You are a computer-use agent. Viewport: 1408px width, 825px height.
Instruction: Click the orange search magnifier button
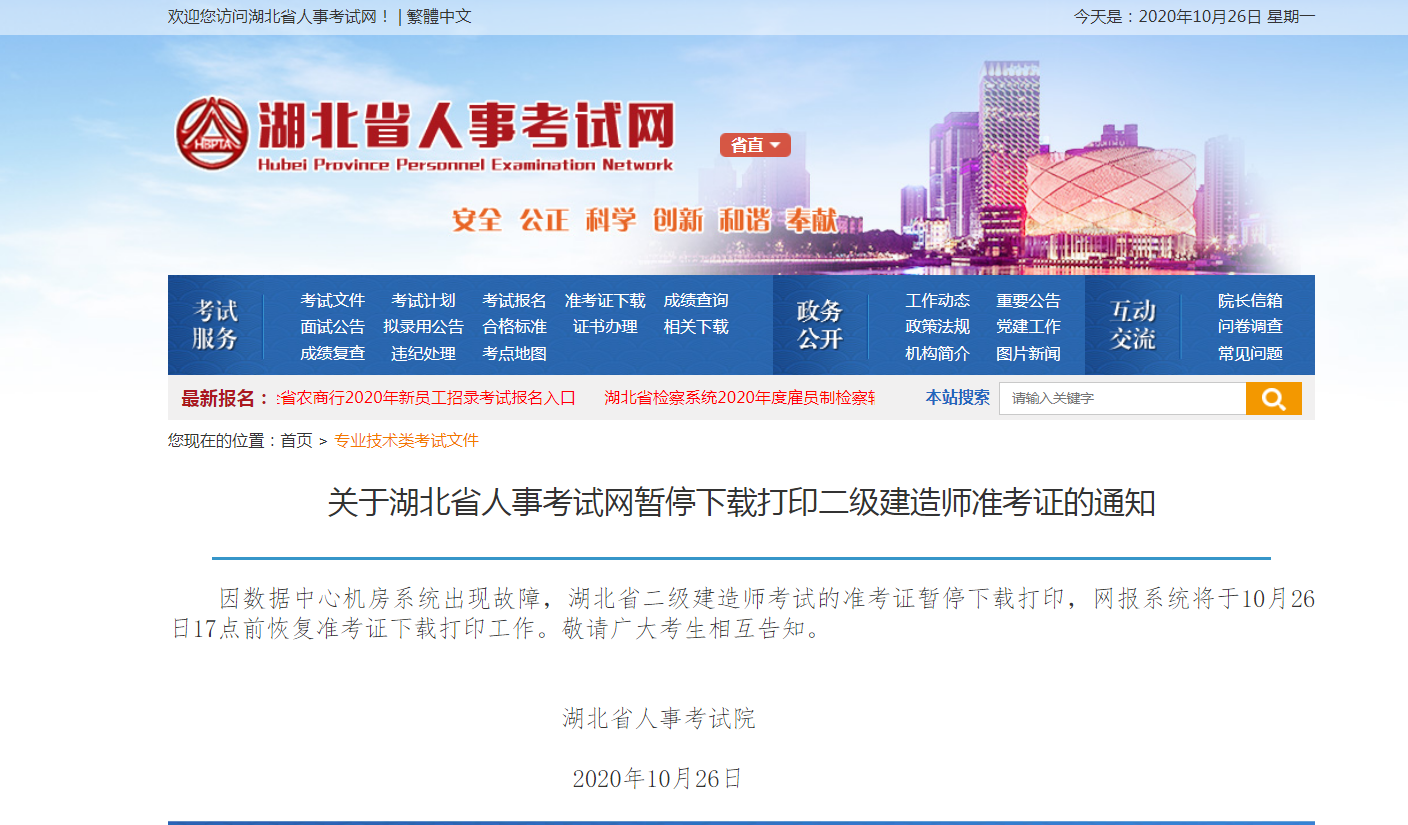point(1273,398)
